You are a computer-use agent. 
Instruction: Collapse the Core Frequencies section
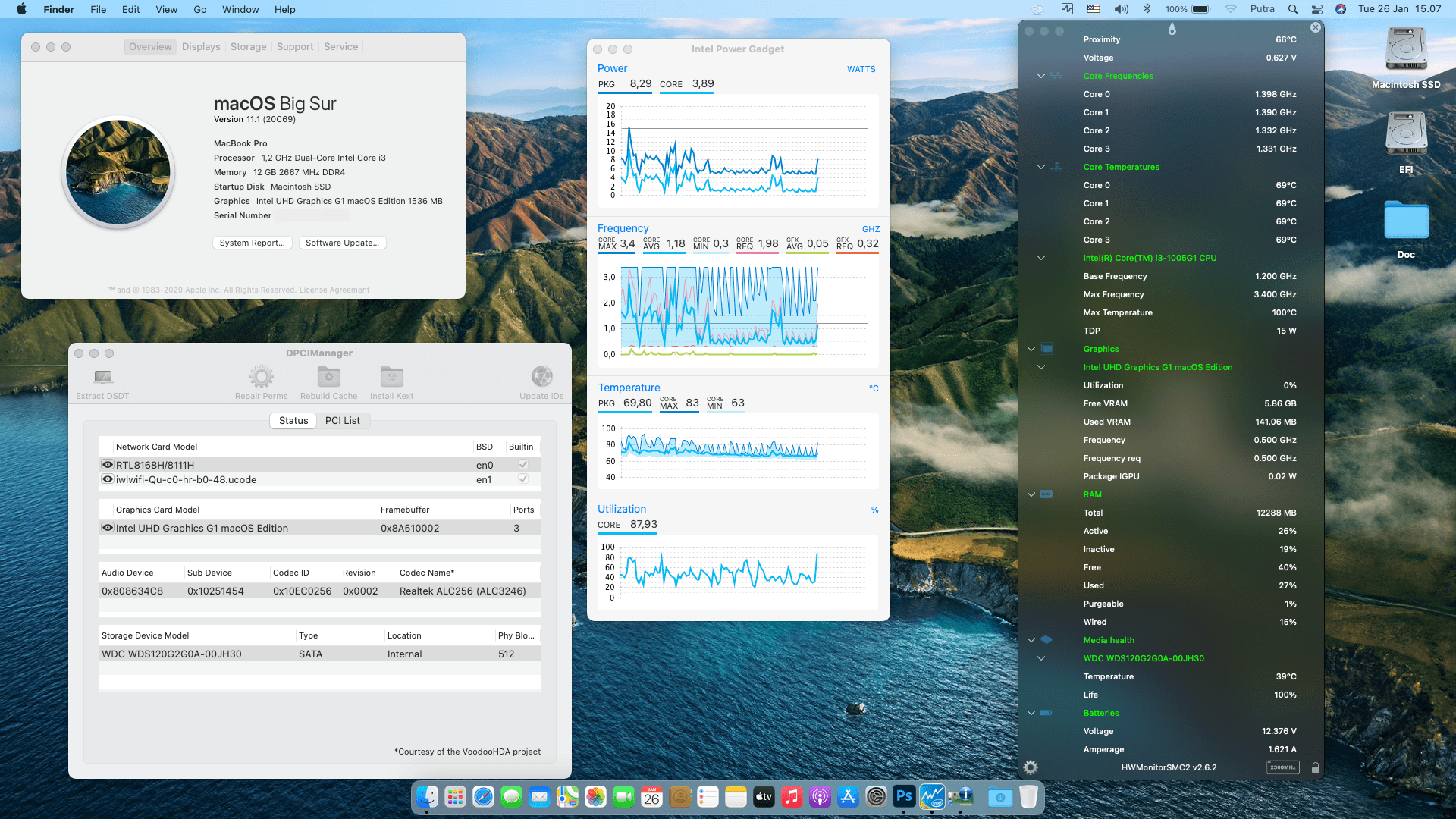(x=1040, y=76)
